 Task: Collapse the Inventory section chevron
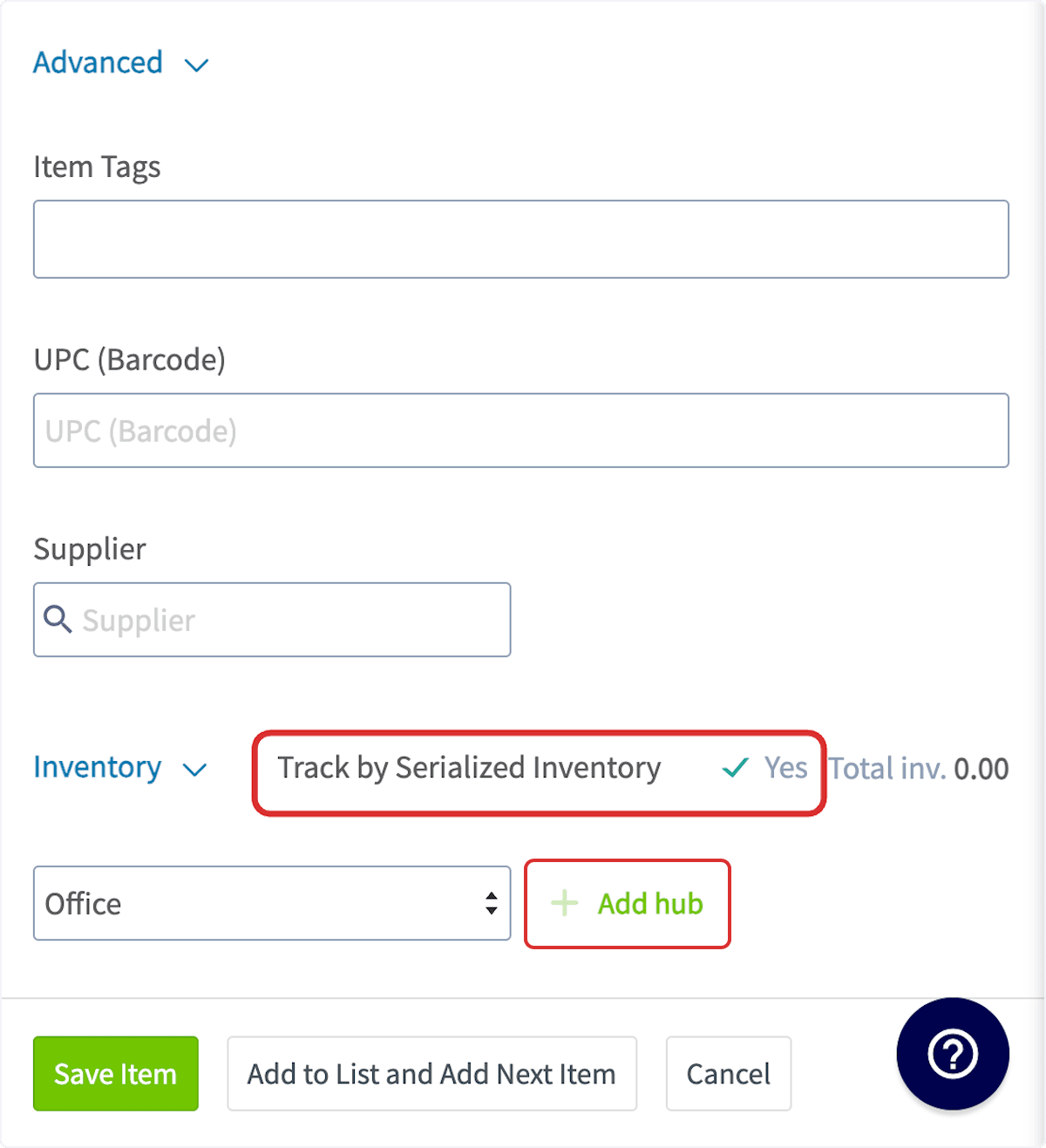(194, 770)
